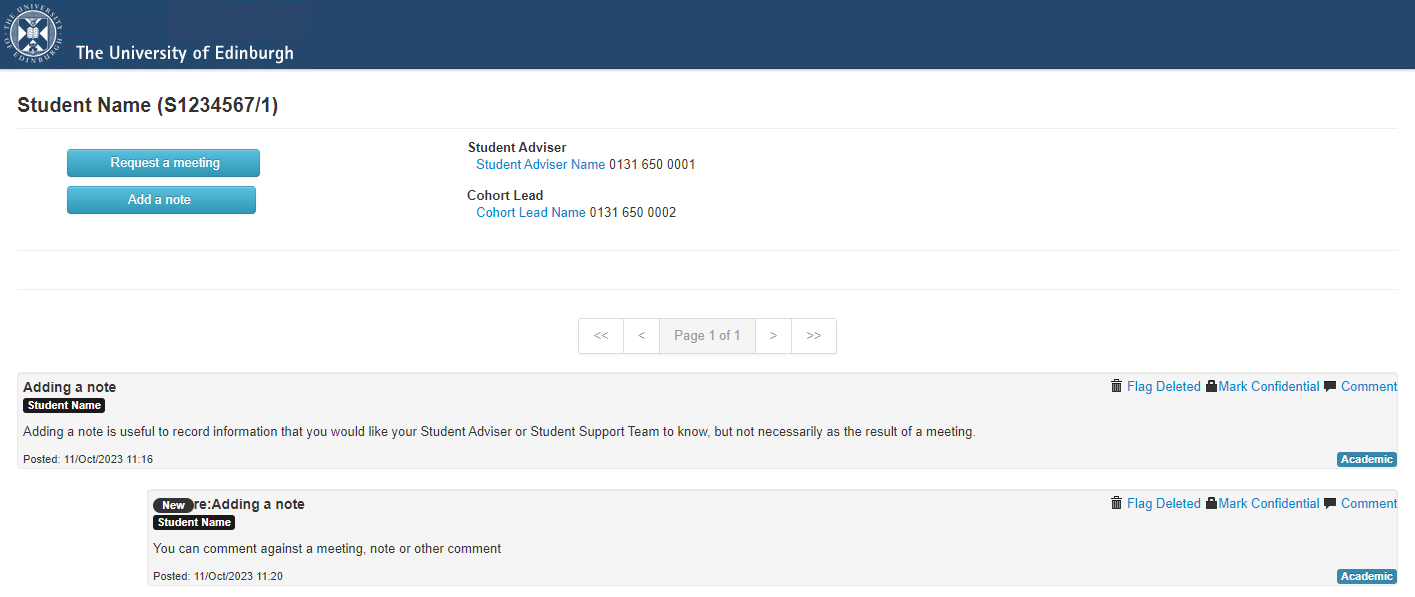Click the 're:Adding a note' reply title
The image size is (1415, 597).
[x=249, y=504]
